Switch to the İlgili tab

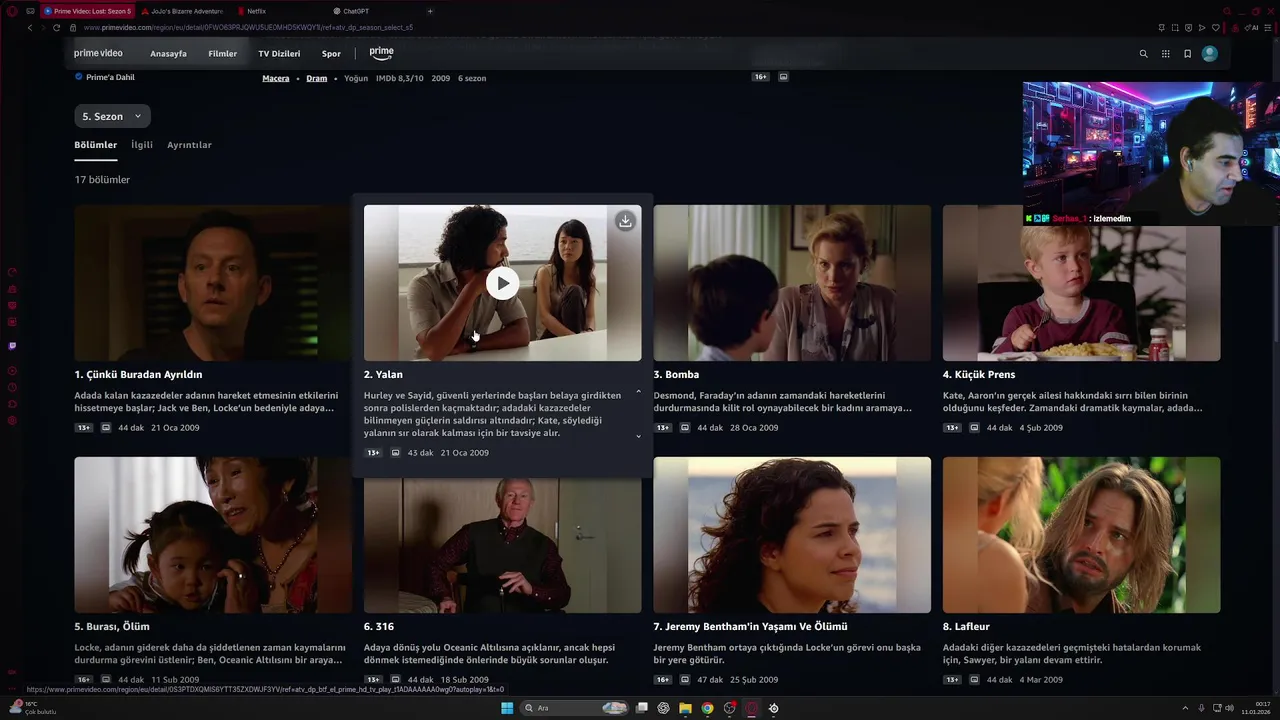click(142, 145)
